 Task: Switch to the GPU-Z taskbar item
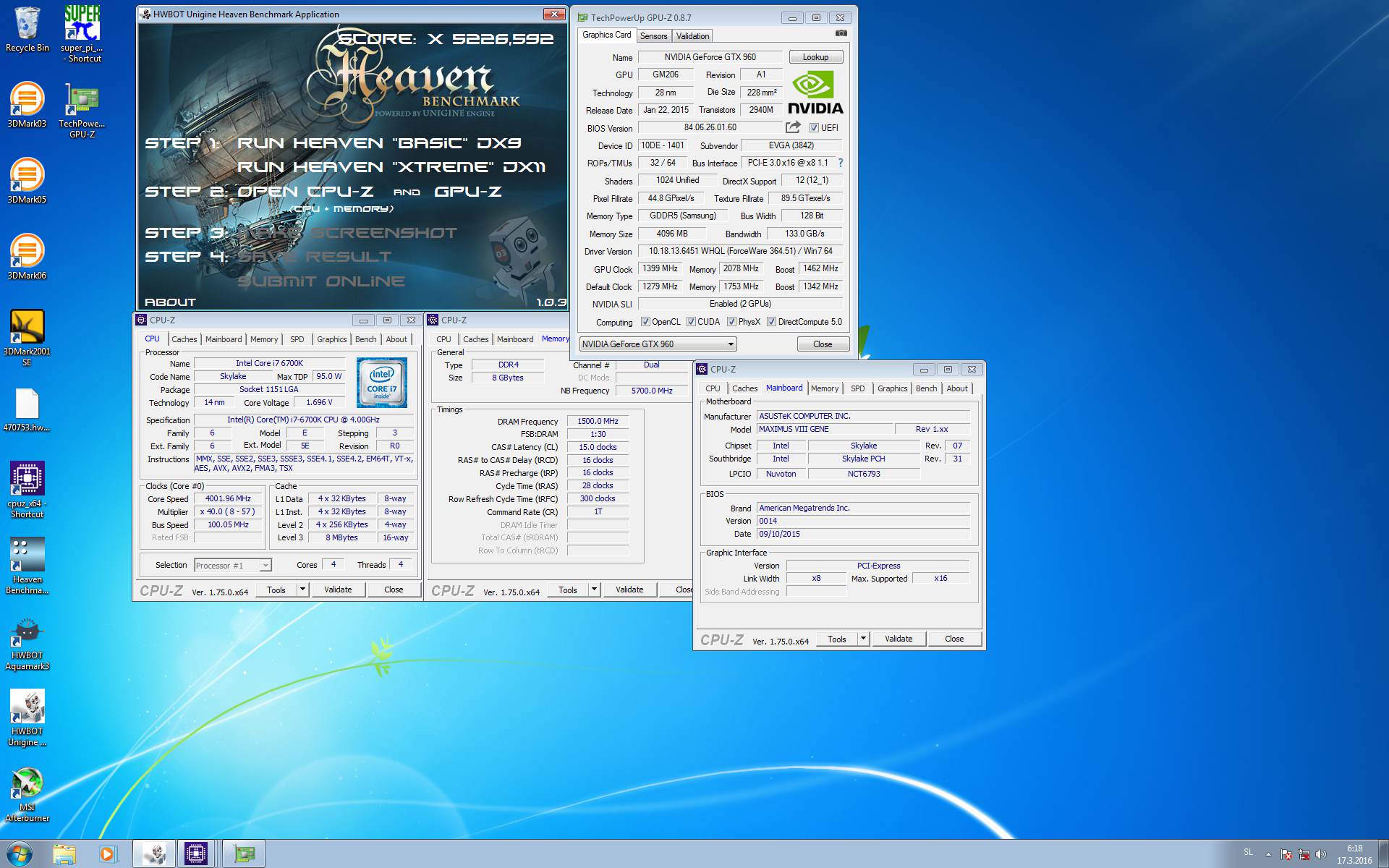point(244,854)
